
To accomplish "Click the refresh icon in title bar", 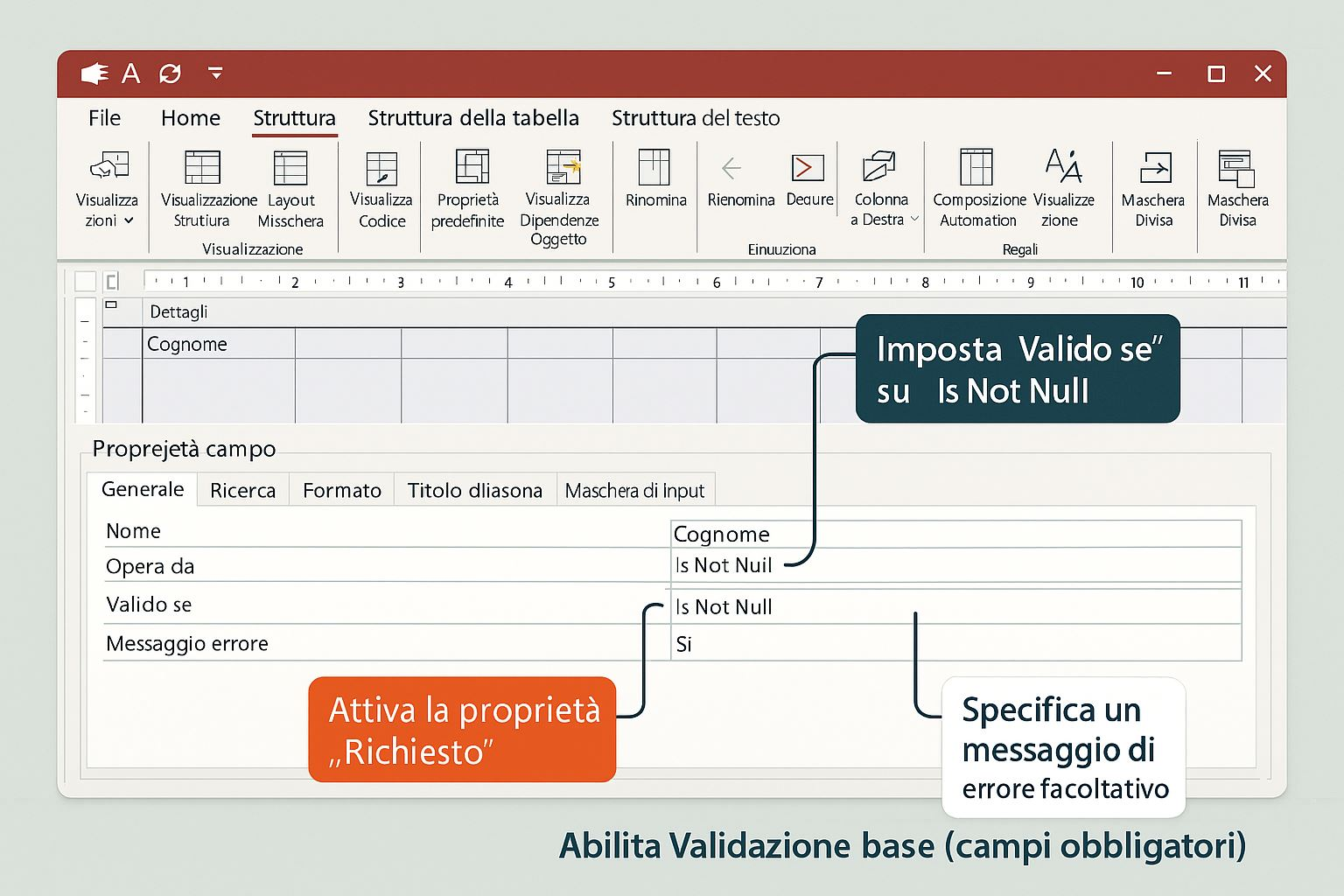I will coord(170,73).
